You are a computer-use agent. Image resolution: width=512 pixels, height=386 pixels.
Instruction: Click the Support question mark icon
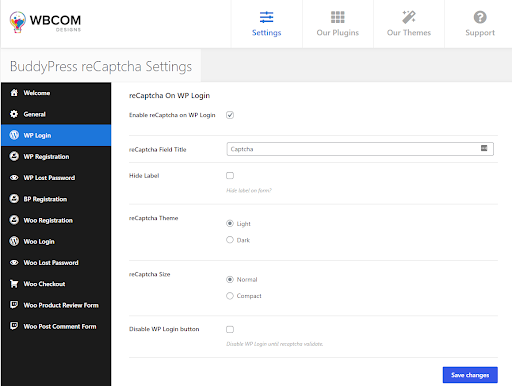[x=480, y=17]
